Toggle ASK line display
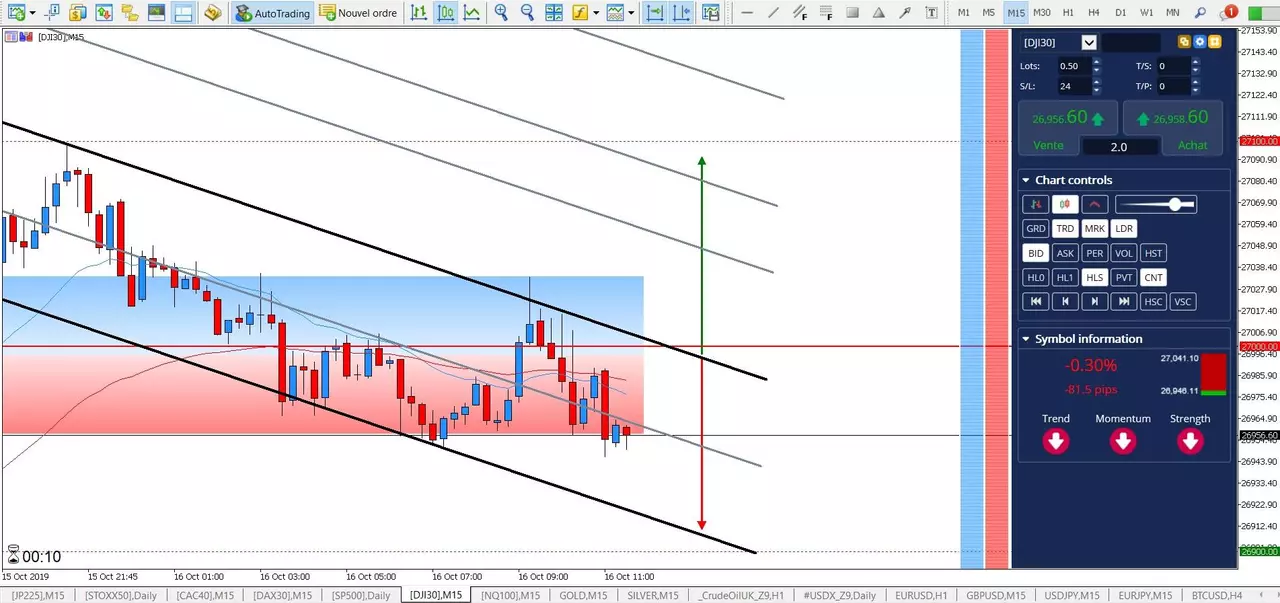This screenshot has width=1280, height=603. [1065, 253]
